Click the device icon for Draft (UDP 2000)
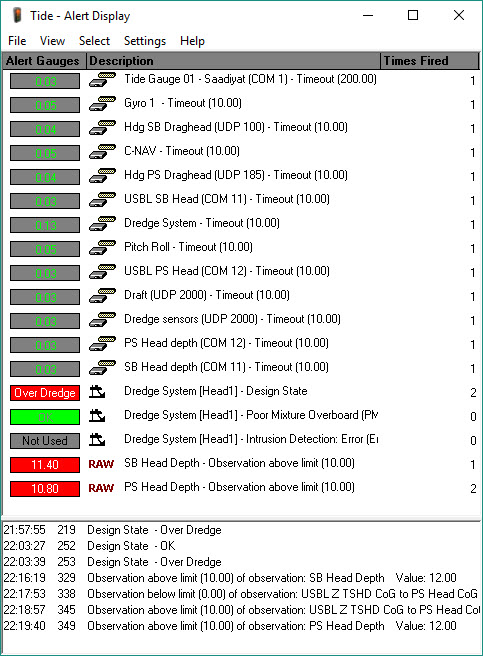 pyautogui.click(x=102, y=296)
